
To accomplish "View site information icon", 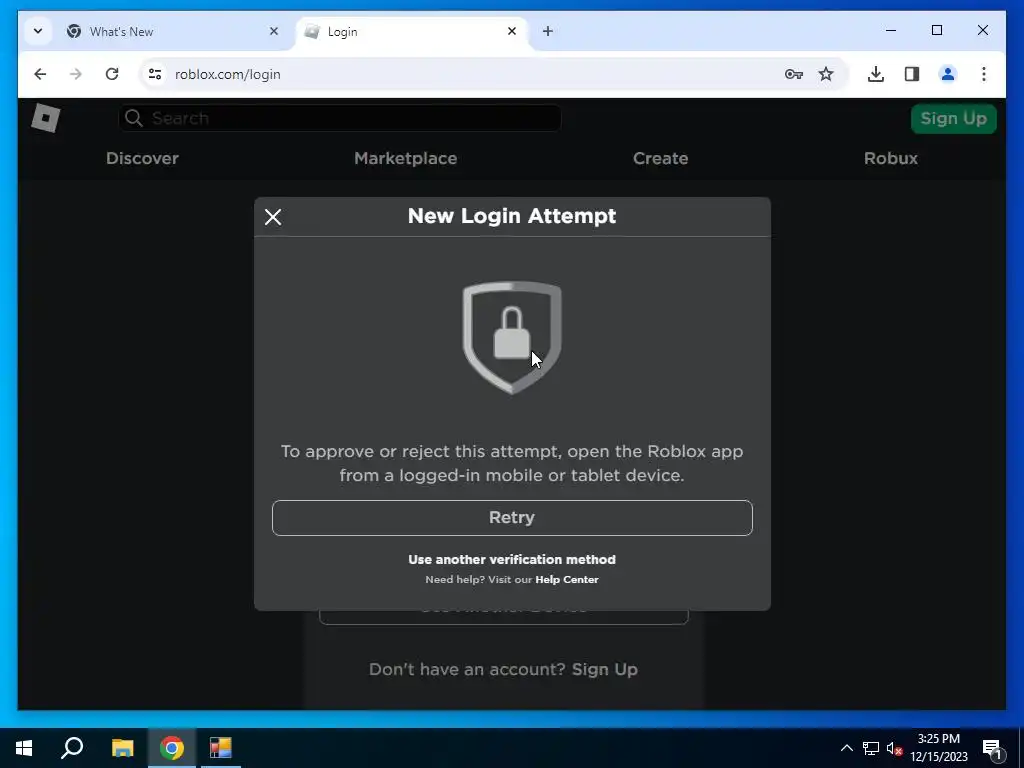I will pos(155,74).
